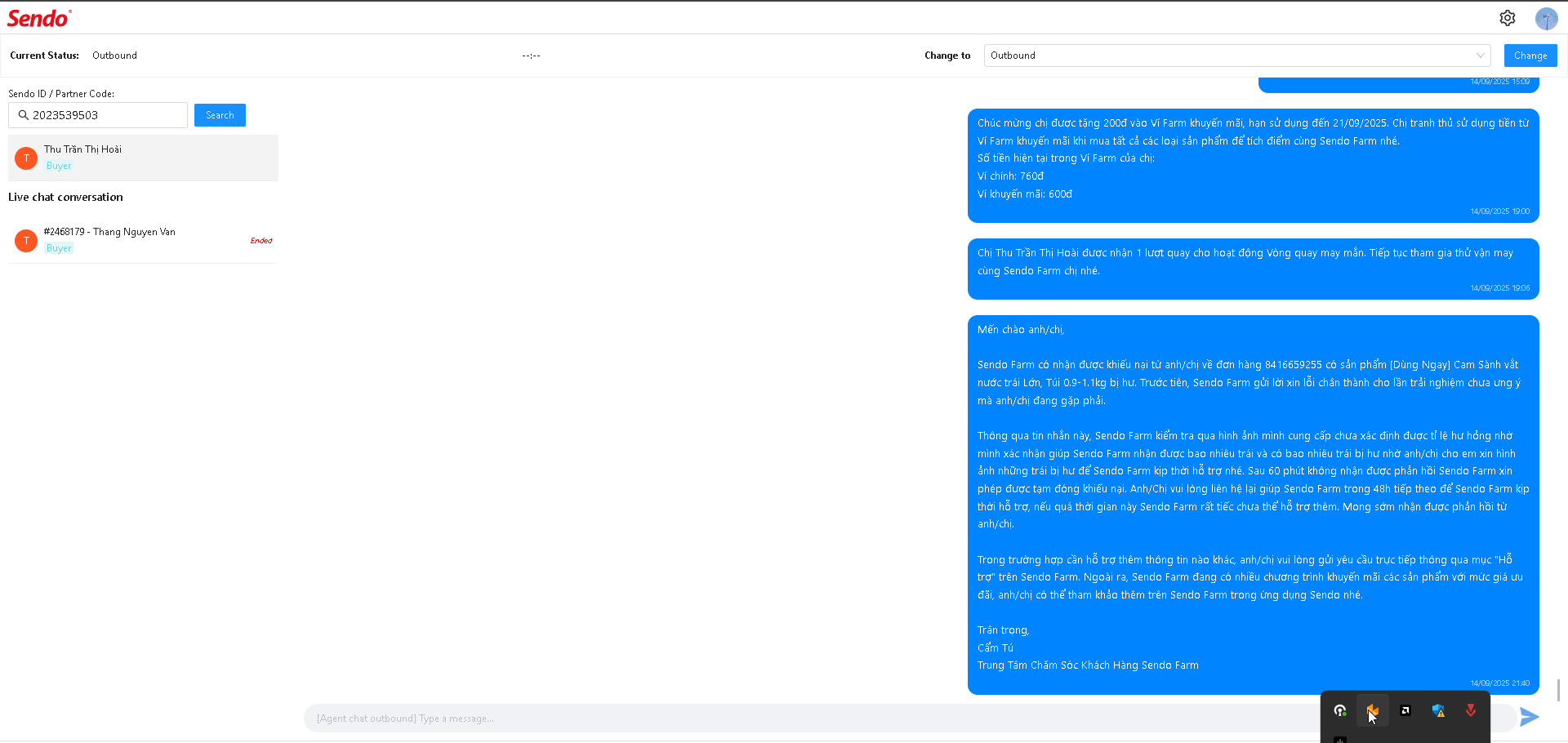
Task: Click the Current Status Outbound text
Action: coord(114,56)
